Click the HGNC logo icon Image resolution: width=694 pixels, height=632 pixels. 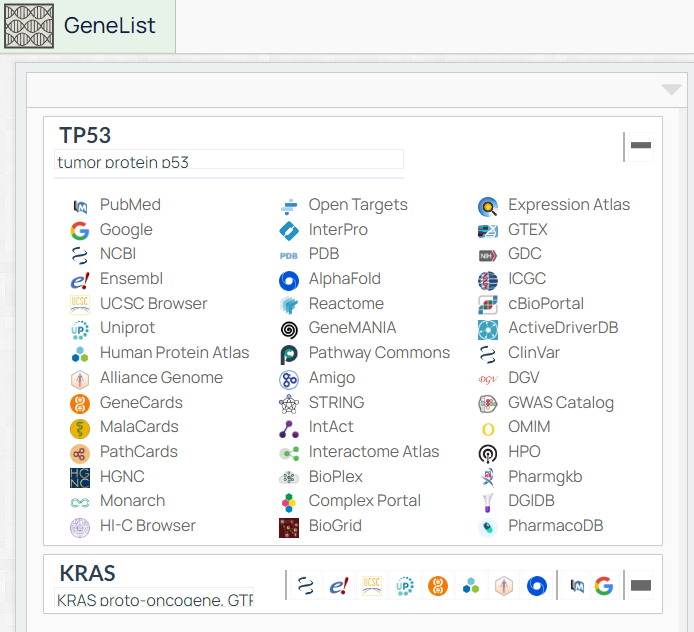[x=80, y=478]
